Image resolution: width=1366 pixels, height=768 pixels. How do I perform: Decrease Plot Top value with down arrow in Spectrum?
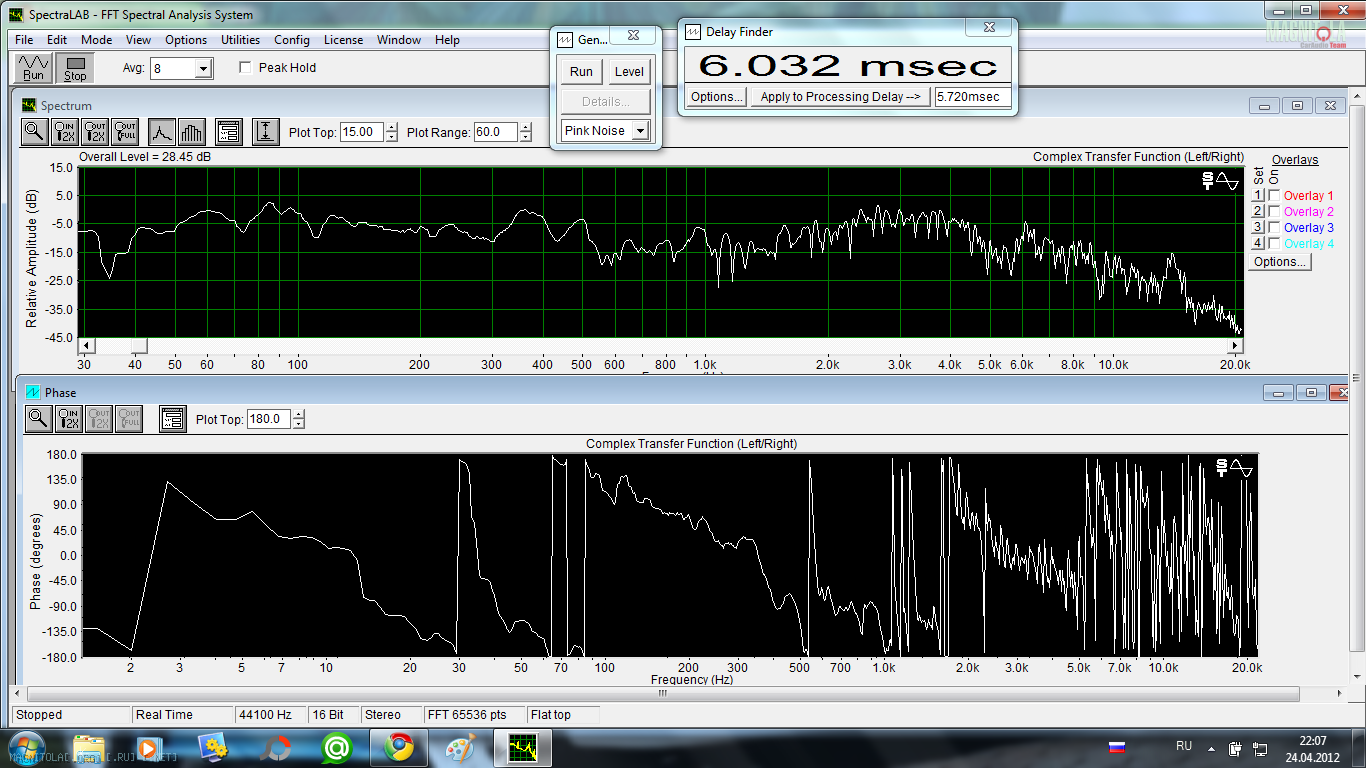(x=391, y=137)
